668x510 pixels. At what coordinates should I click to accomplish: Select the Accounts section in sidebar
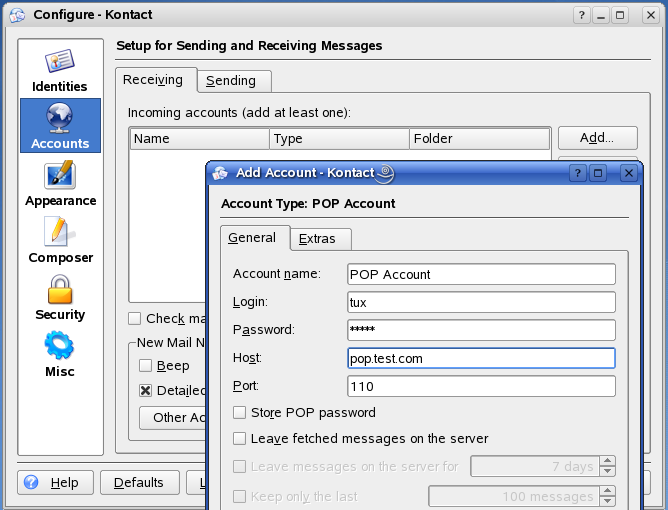60,125
